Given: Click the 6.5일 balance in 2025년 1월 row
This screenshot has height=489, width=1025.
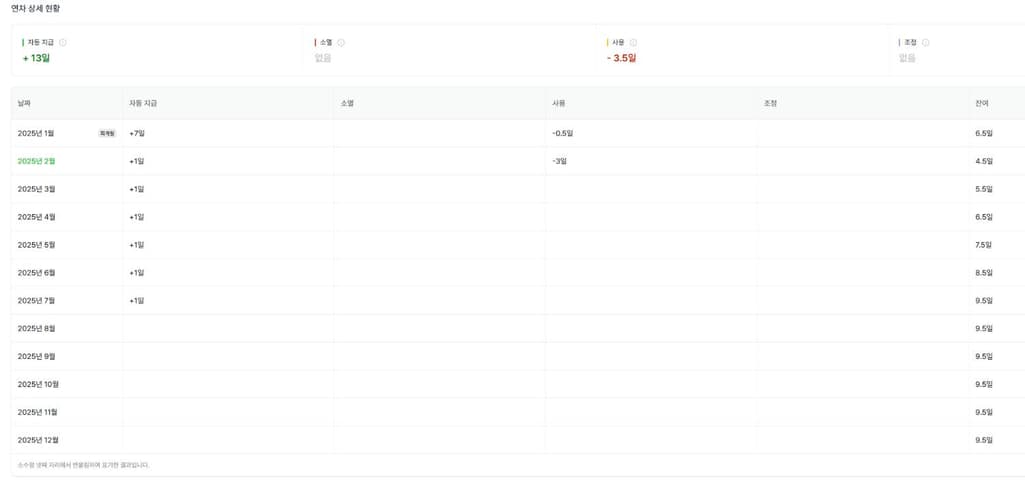Looking at the screenshot, I should (x=984, y=133).
